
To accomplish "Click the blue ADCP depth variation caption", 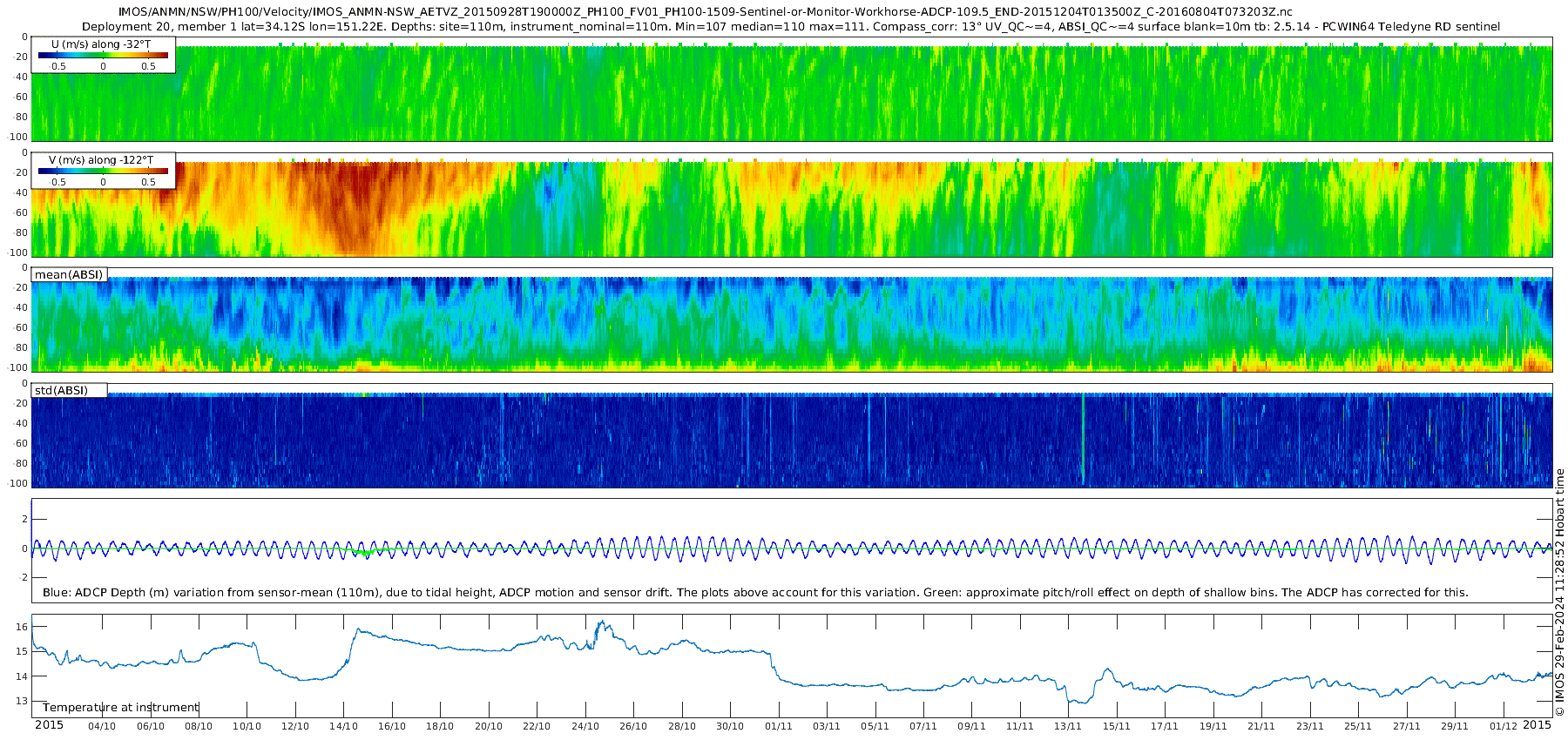I will coord(755,592).
